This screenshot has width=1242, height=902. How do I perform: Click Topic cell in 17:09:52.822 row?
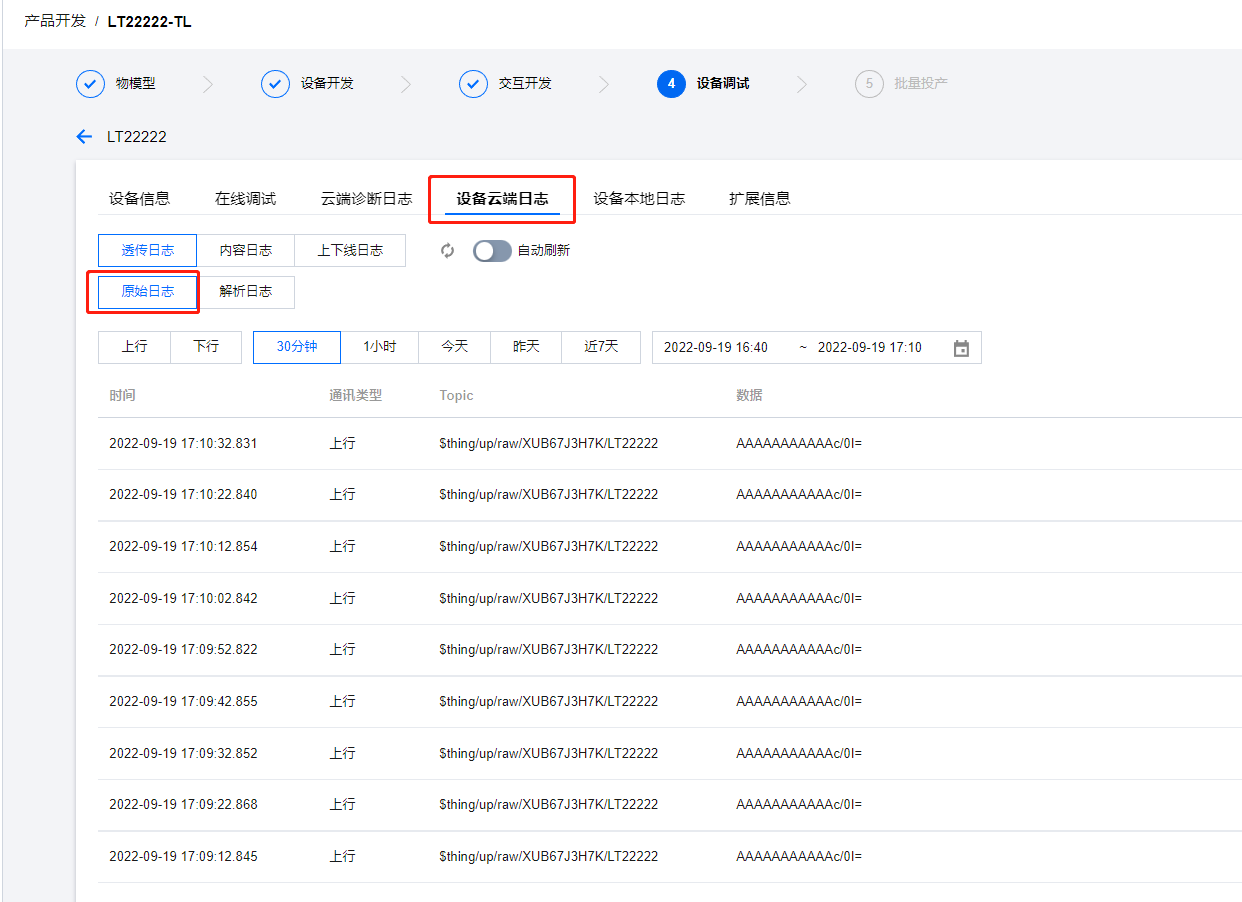tap(548, 650)
